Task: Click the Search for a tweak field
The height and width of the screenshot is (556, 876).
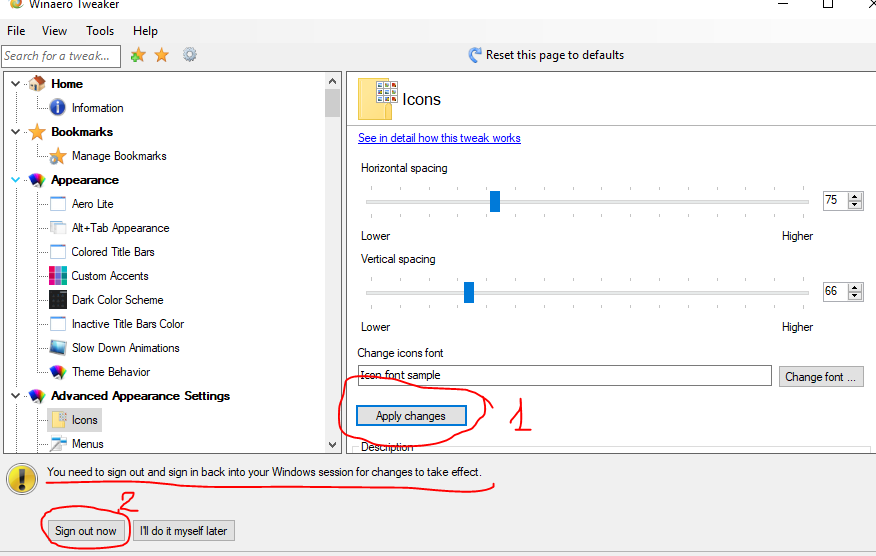Action: click(x=60, y=56)
